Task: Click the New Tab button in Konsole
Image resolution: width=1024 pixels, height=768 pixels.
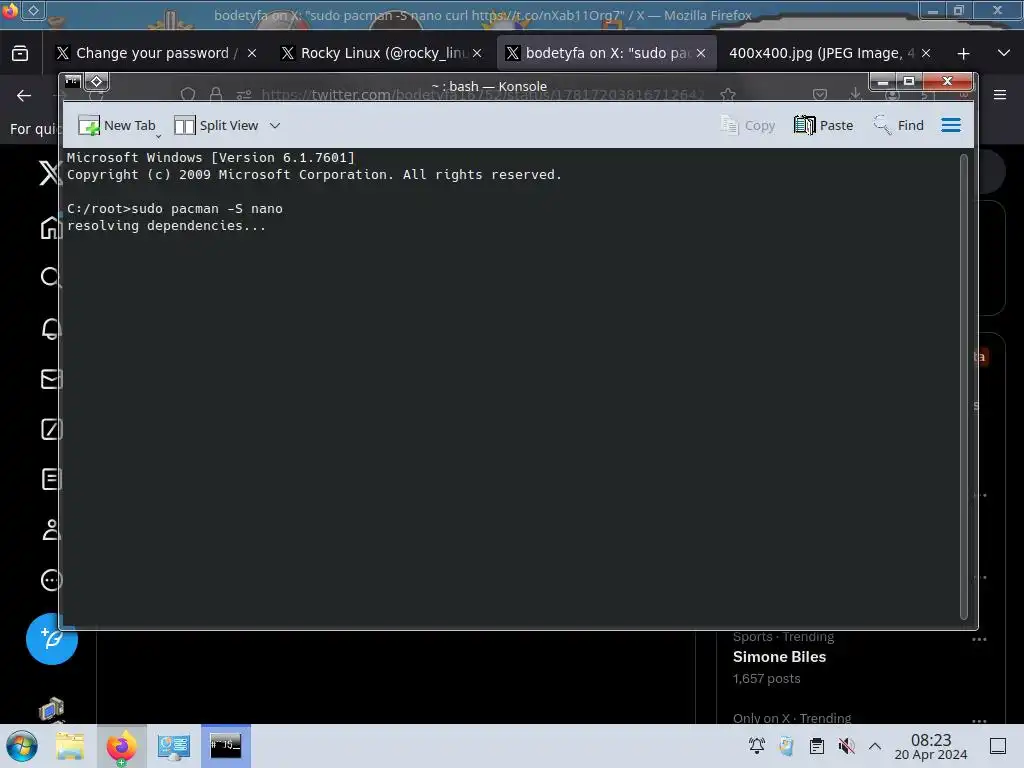Action: click(117, 125)
